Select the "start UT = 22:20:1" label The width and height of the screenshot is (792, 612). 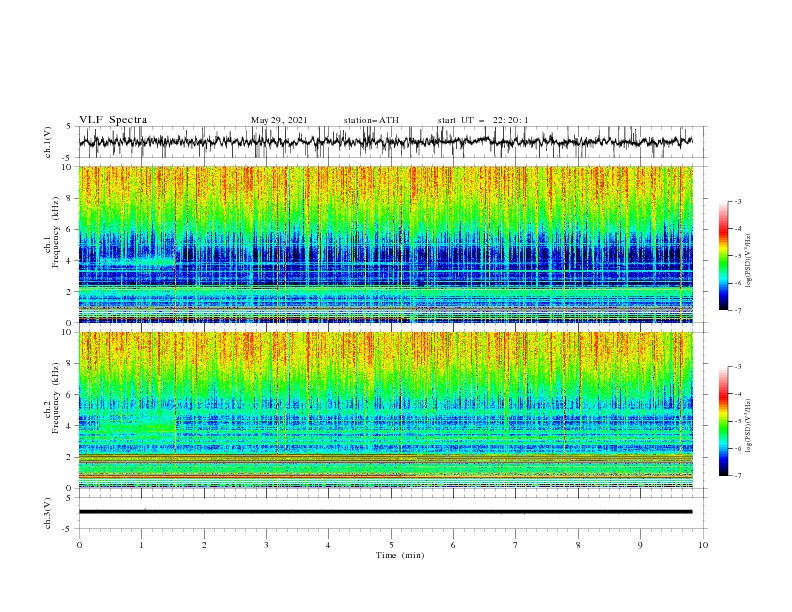pyautogui.click(x=483, y=120)
